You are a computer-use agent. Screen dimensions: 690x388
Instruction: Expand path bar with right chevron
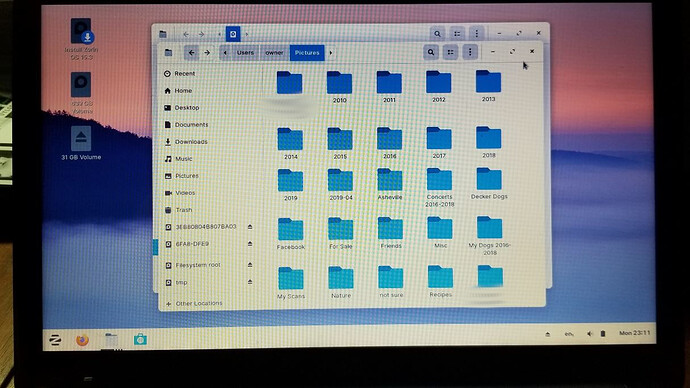click(x=331, y=53)
